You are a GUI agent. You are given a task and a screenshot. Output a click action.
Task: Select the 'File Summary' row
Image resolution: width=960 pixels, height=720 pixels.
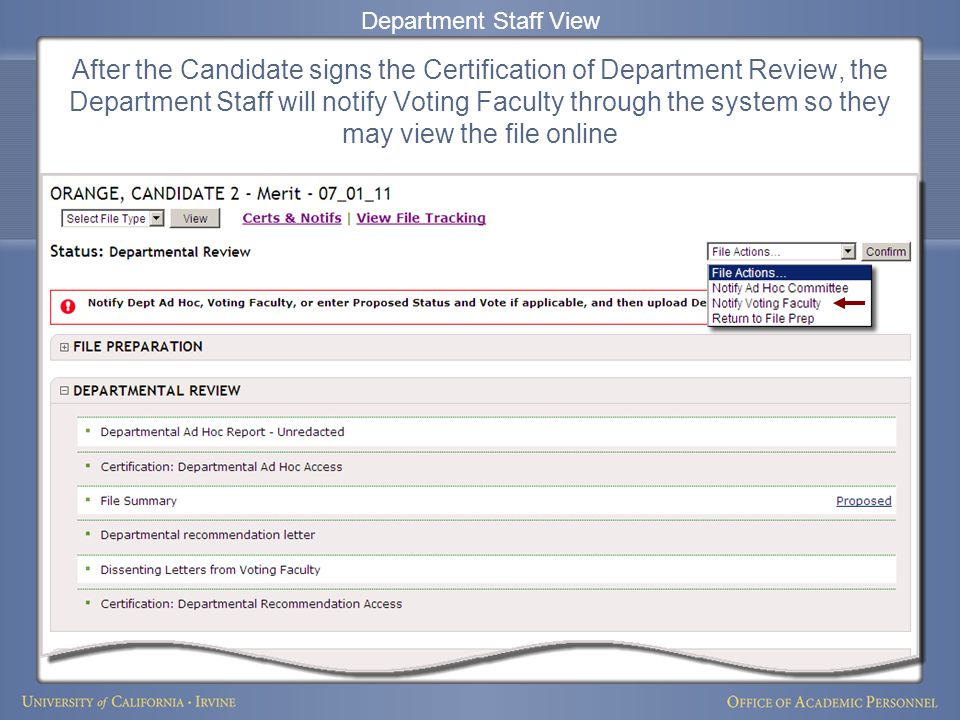[486, 501]
